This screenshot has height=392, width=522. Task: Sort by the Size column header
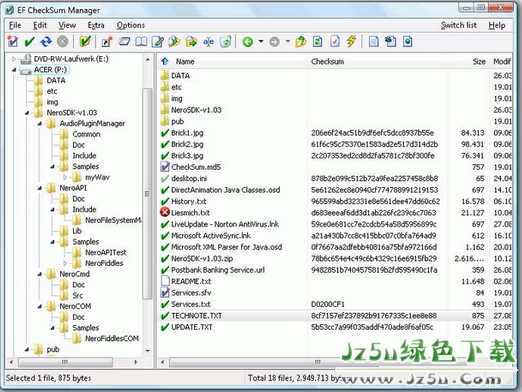pos(479,61)
